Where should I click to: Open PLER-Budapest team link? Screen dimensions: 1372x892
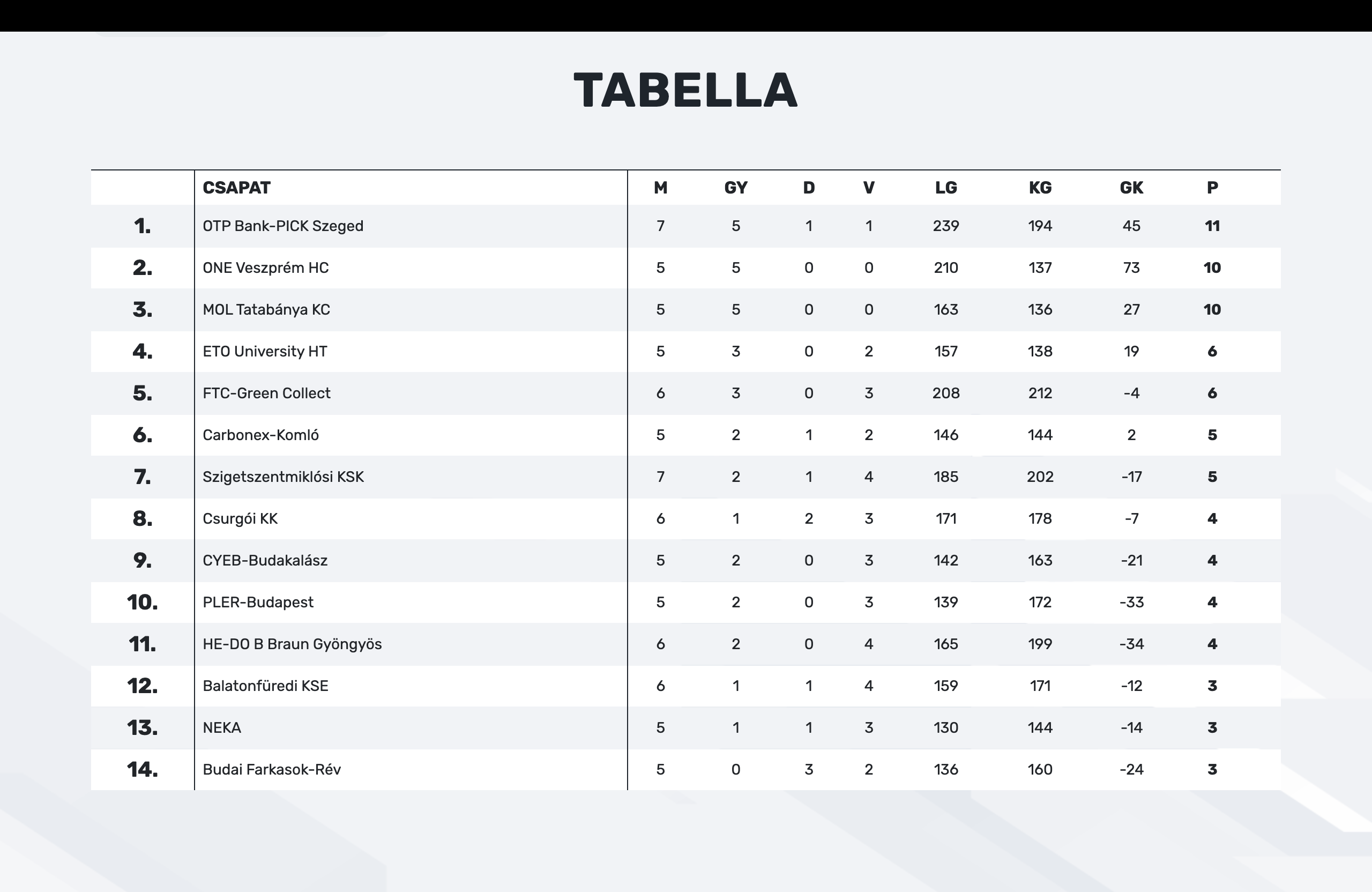click(258, 602)
